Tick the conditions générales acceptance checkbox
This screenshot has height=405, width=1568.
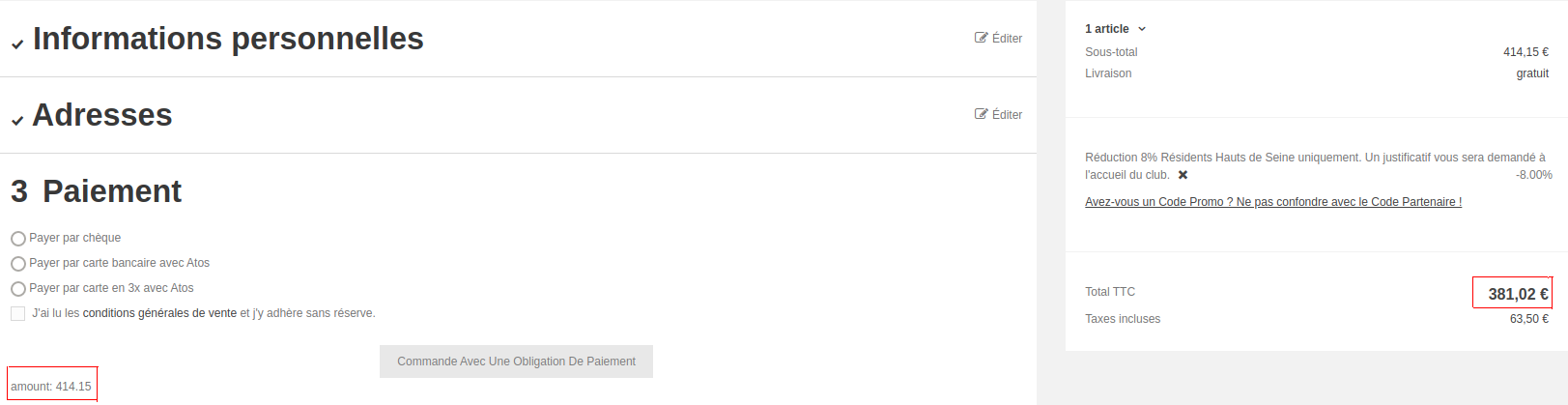click(18, 313)
